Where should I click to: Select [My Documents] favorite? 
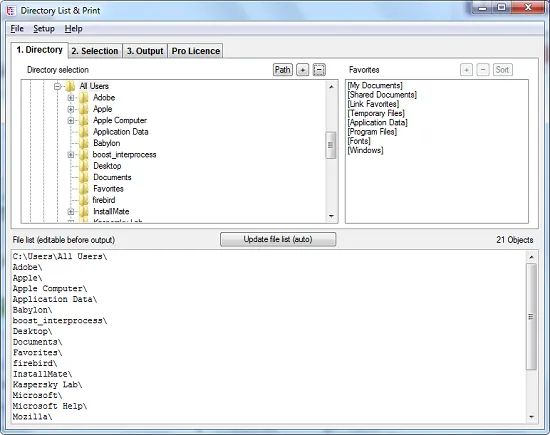point(375,86)
